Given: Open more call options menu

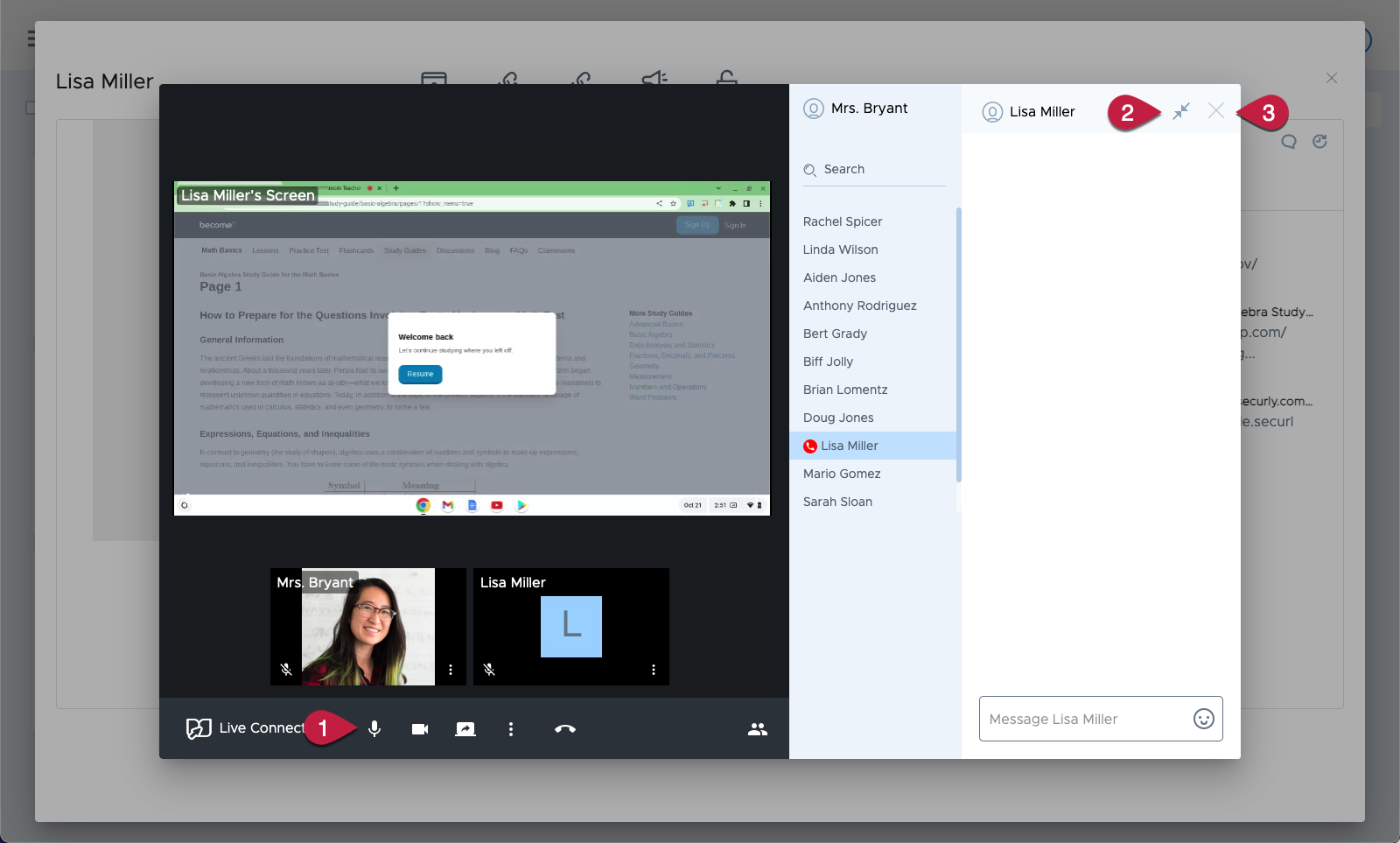Looking at the screenshot, I should pos(511,729).
